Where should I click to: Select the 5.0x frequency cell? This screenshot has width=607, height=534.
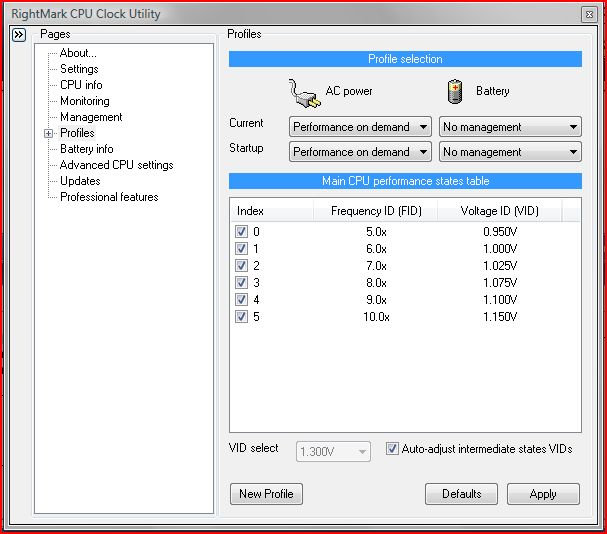coord(376,232)
